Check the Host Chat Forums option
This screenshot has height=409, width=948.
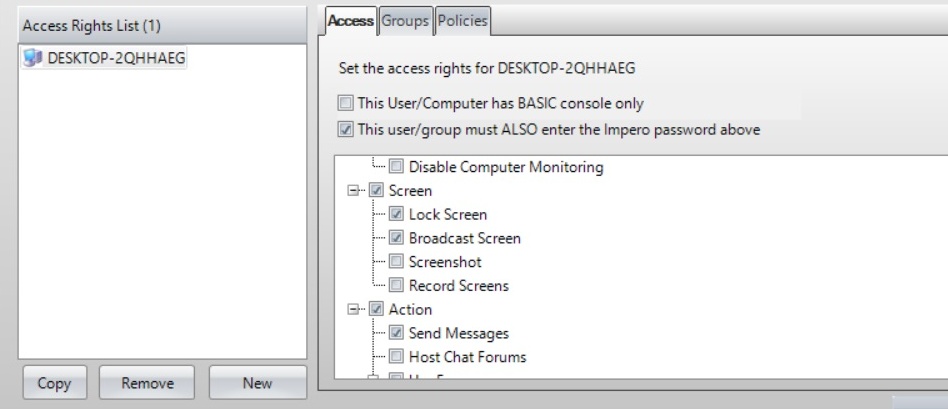tap(397, 357)
